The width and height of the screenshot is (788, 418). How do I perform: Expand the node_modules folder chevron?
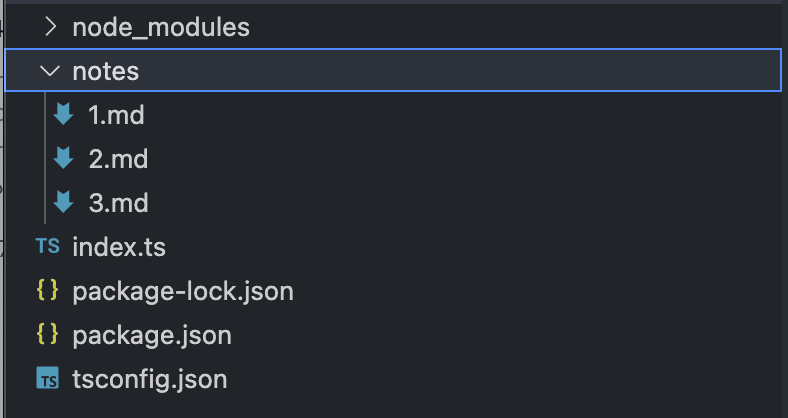49,28
